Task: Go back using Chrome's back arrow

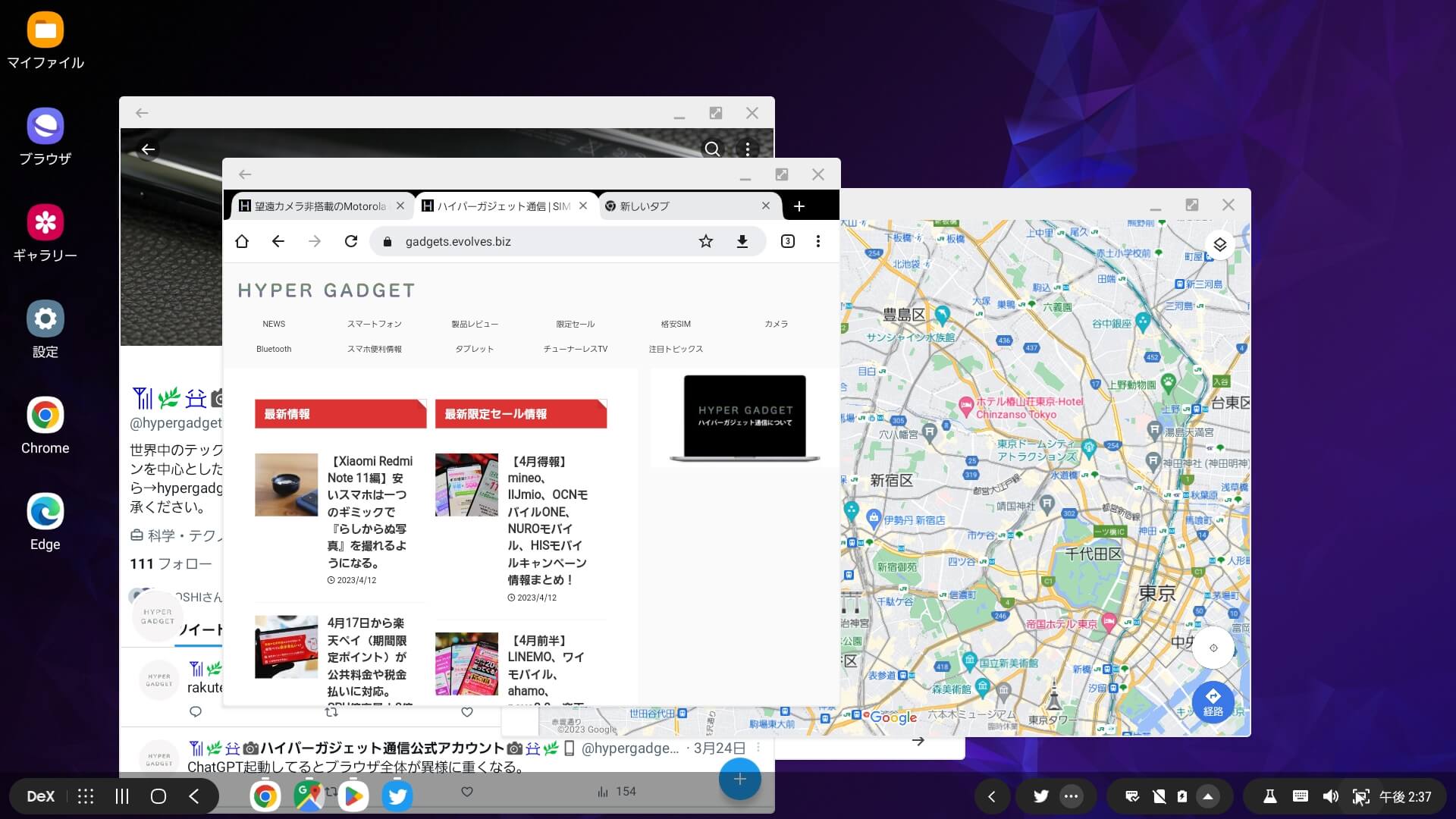Action: [x=278, y=241]
